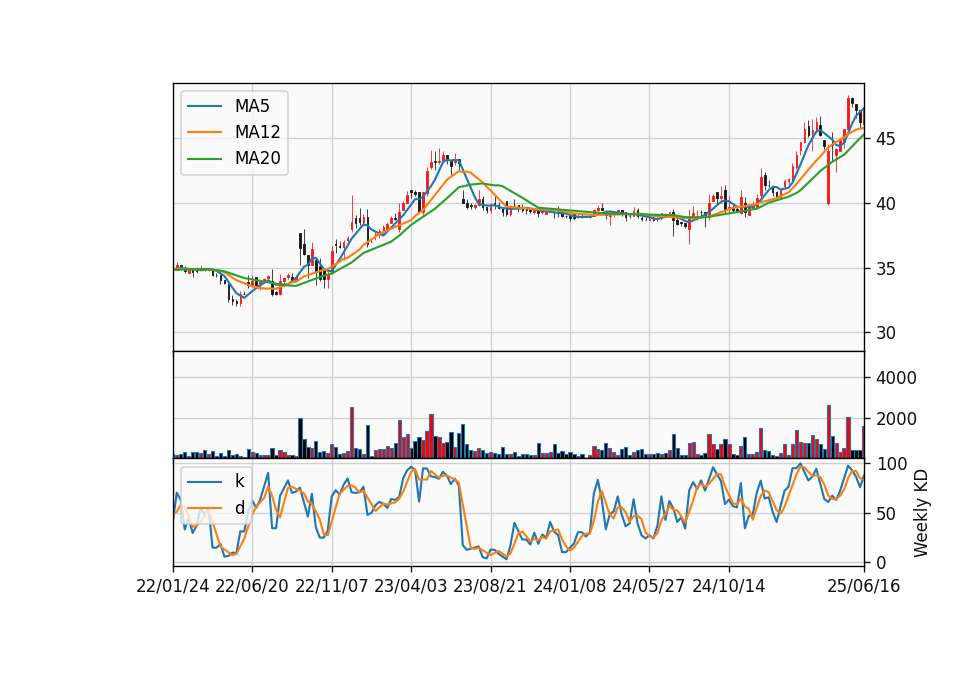Click the MA12 legend label
Screen dimensions: 960x690
(257, 132)
